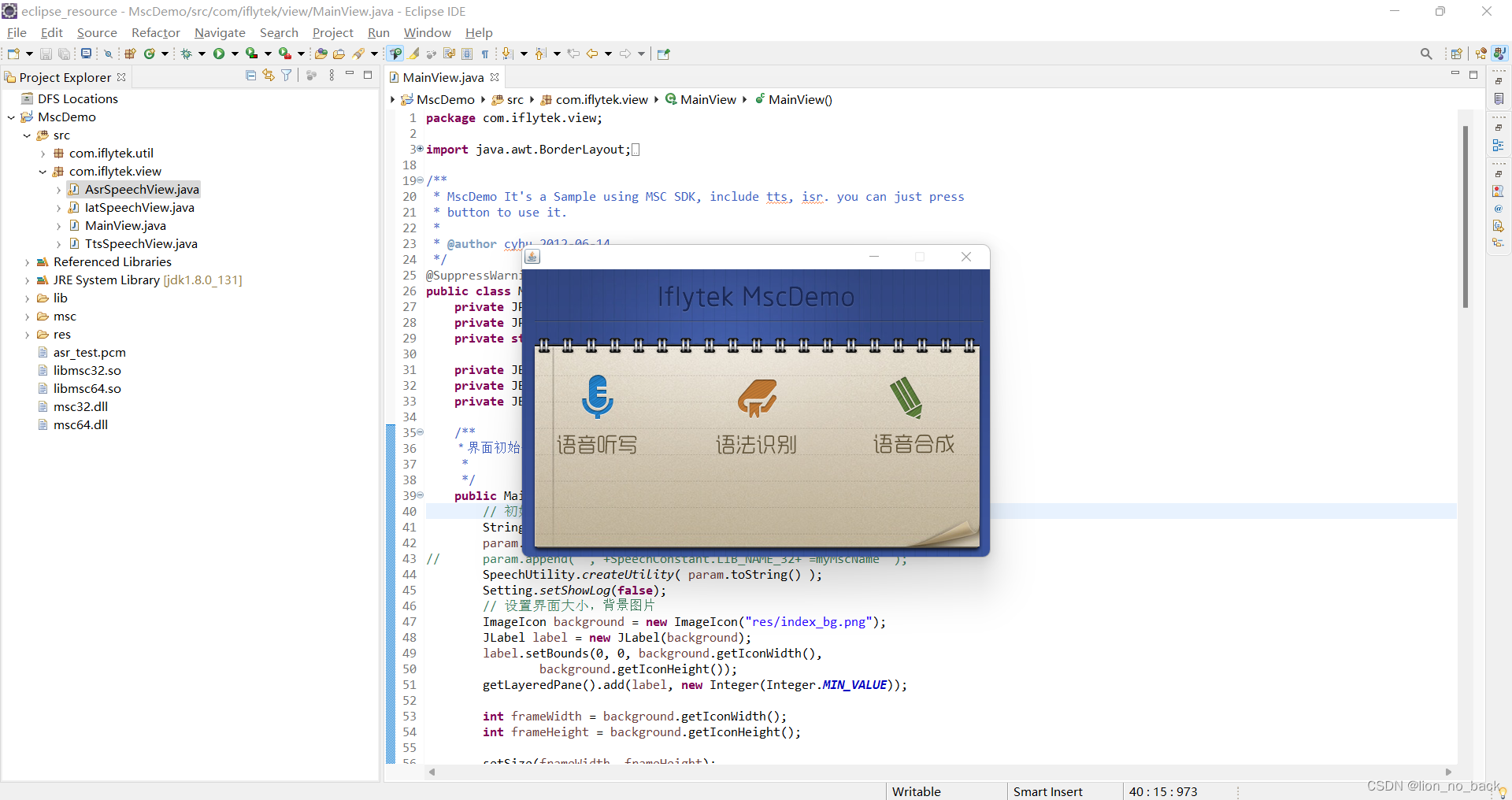Click the Open Type toolbar icon
The image size is (1512, 800).
point(321,54)
